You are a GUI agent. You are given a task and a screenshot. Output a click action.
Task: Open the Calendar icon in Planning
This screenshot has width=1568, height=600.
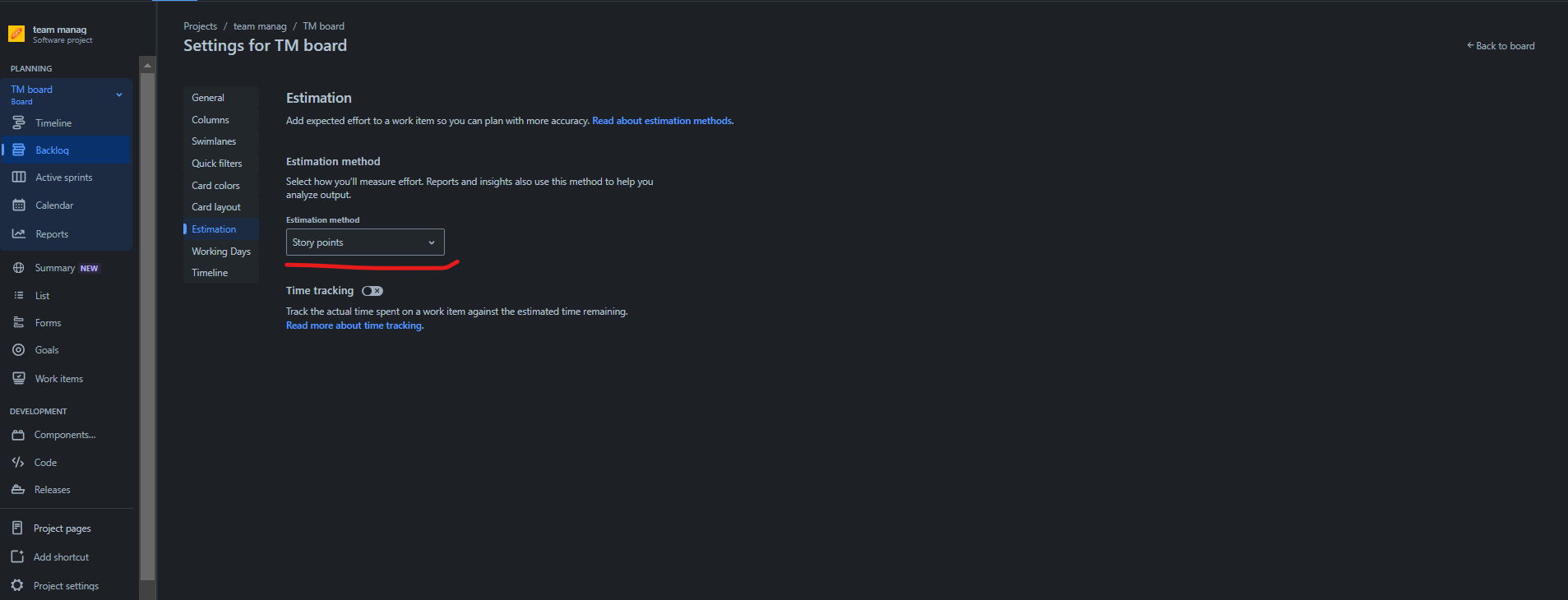tap(18, 205)
